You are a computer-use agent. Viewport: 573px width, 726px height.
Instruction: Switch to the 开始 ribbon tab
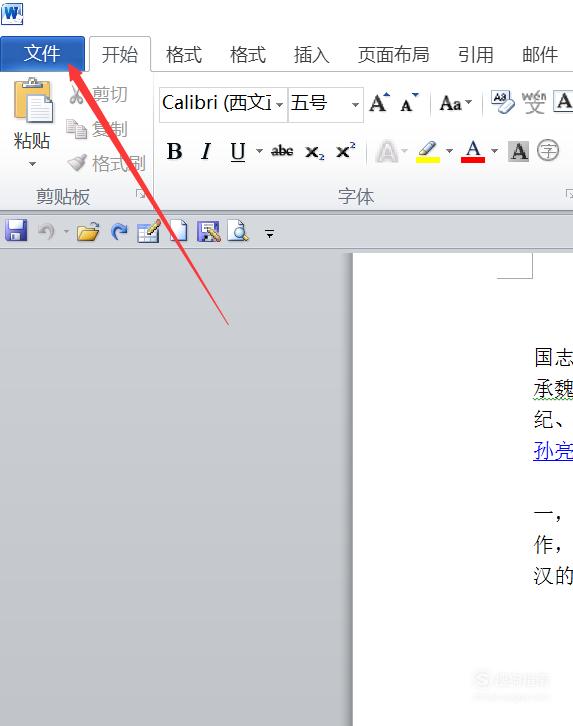[x=120, y=54]
